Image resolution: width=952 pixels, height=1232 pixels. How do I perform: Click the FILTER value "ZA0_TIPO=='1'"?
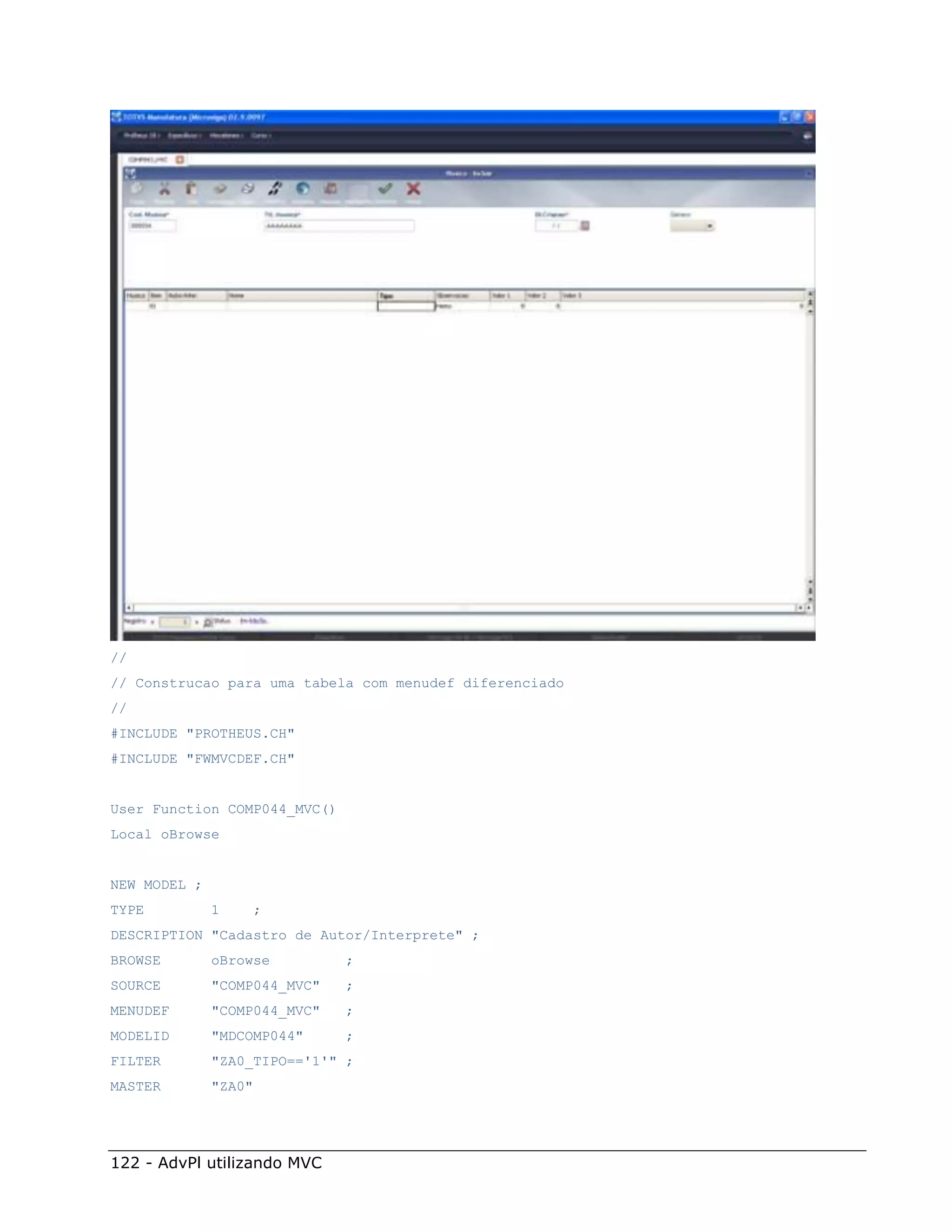click(274, 1062)
